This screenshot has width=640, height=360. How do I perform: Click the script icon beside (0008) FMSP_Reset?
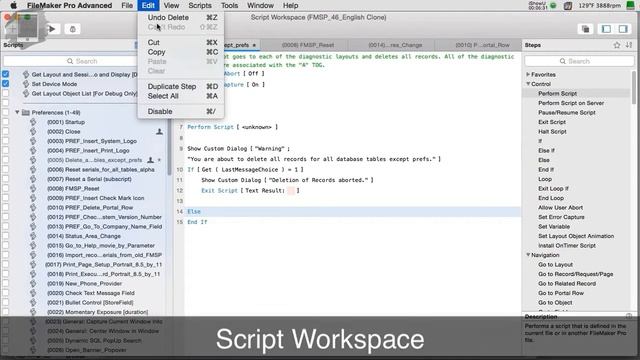coord(33,189)
